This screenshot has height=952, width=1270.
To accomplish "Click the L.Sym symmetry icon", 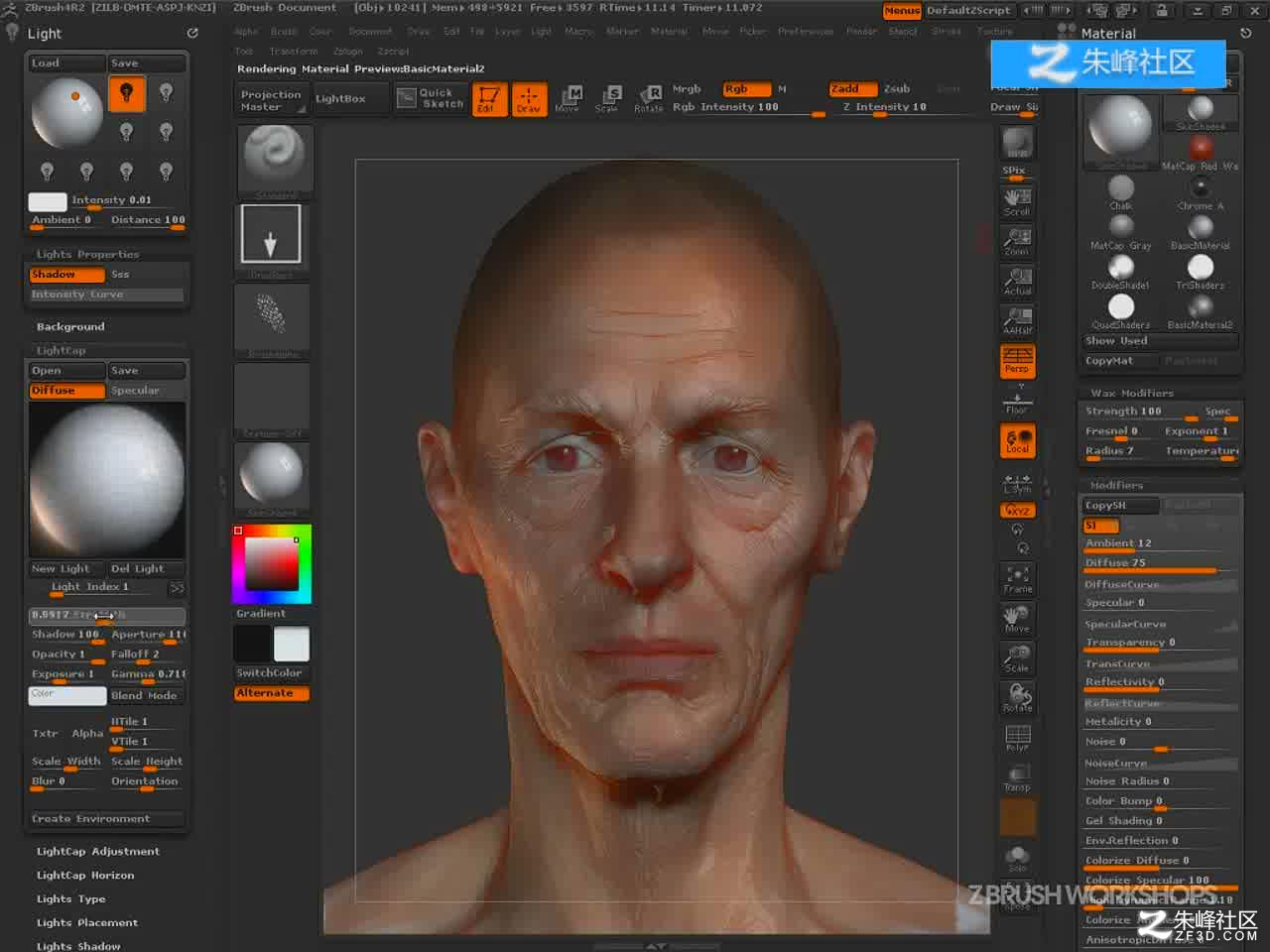I will [x=1017, y=482].
